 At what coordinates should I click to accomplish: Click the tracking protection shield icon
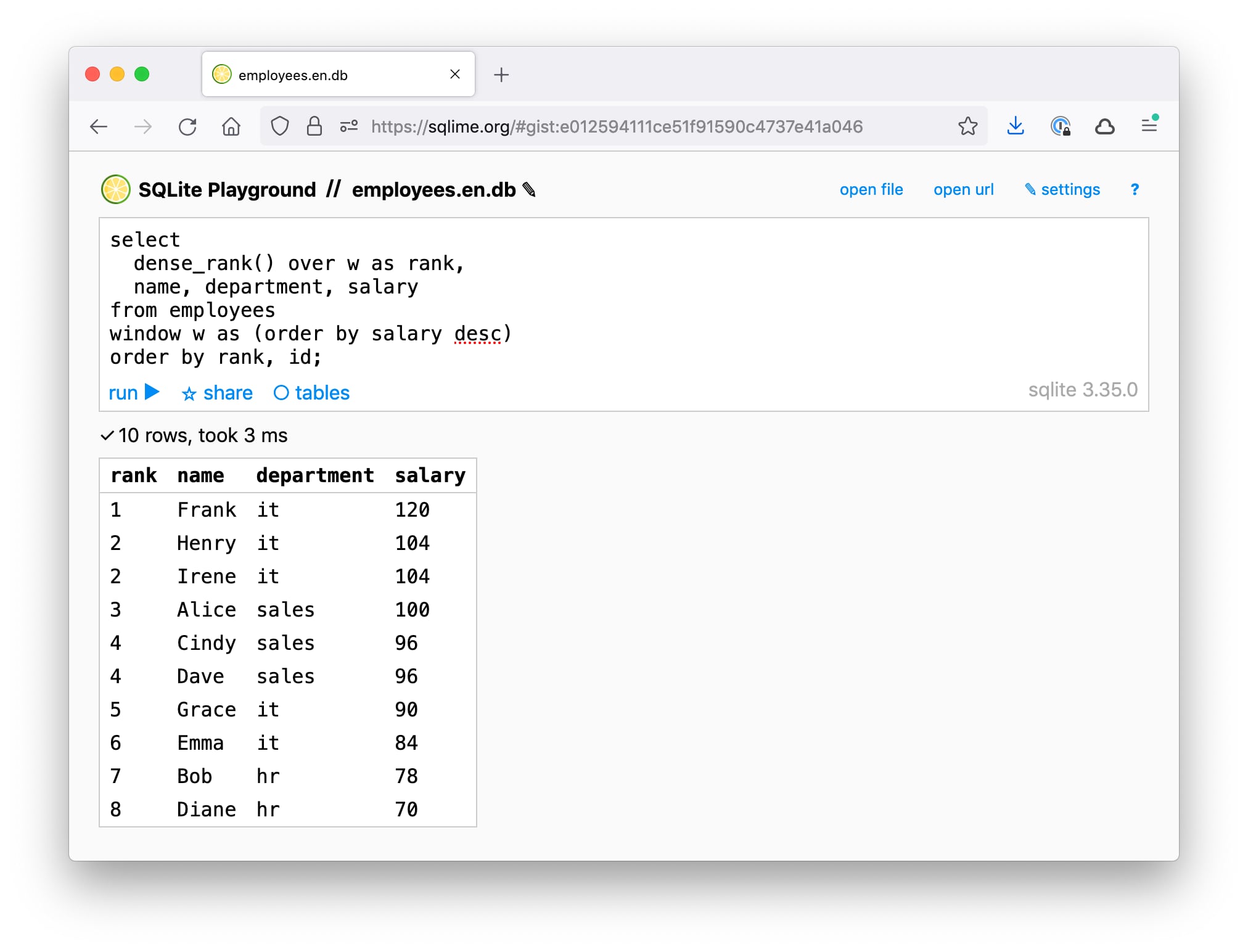(280, 126)
